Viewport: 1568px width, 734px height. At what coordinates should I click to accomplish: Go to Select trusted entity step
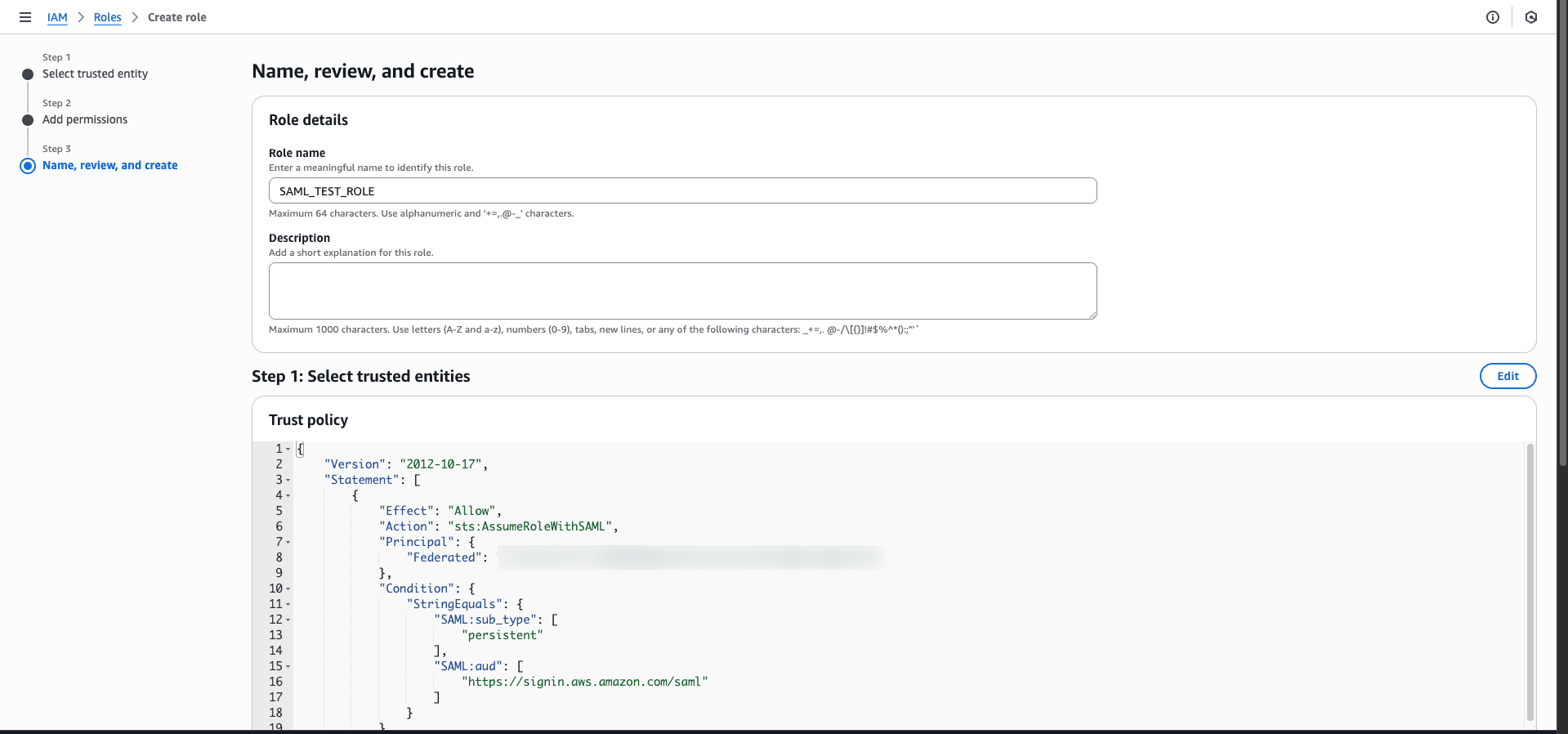tap(95, 74)
